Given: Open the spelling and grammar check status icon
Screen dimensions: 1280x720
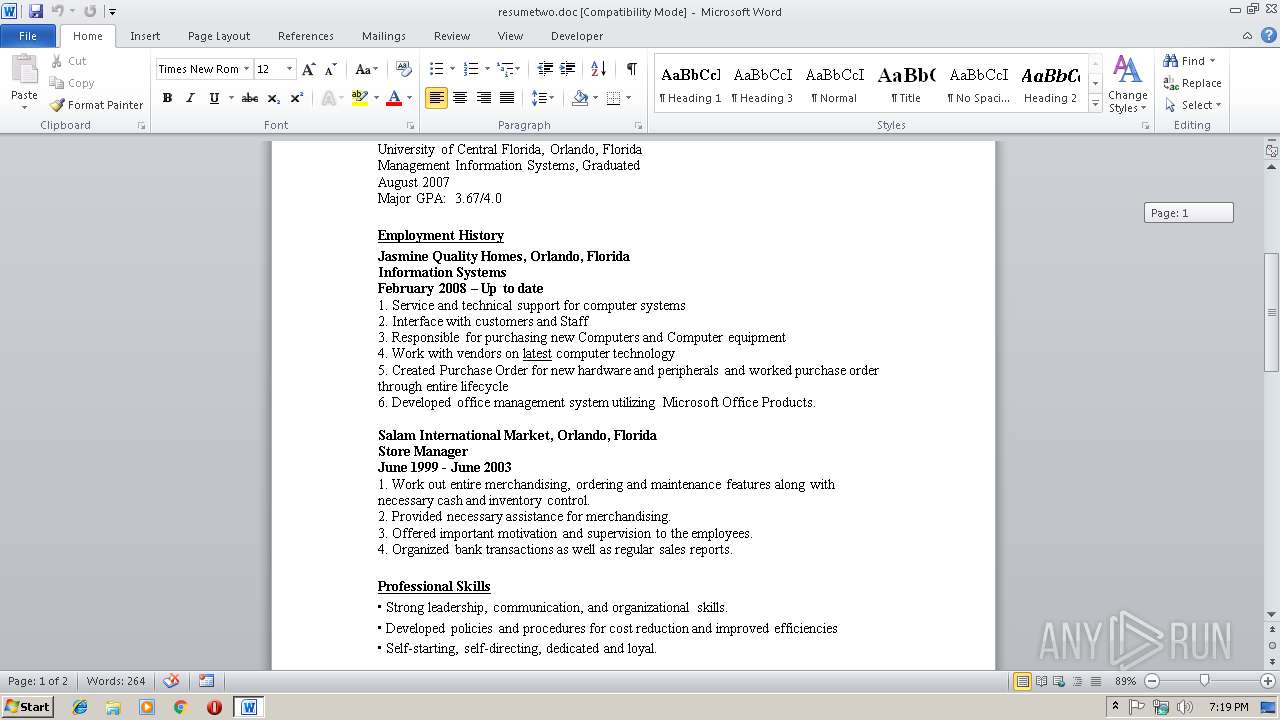Looking at the screenshot, I should coord(172,681).
